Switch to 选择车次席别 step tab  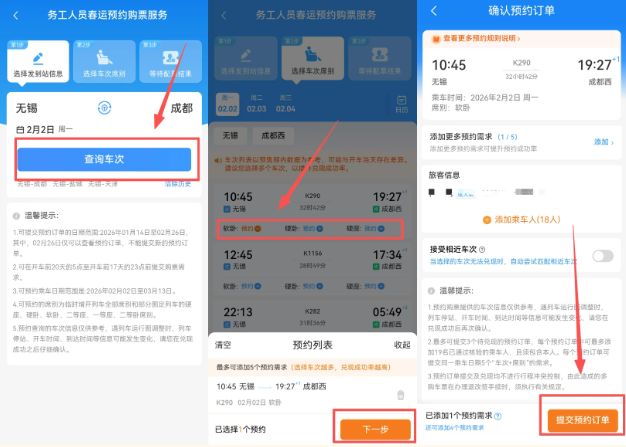point(105,61)
